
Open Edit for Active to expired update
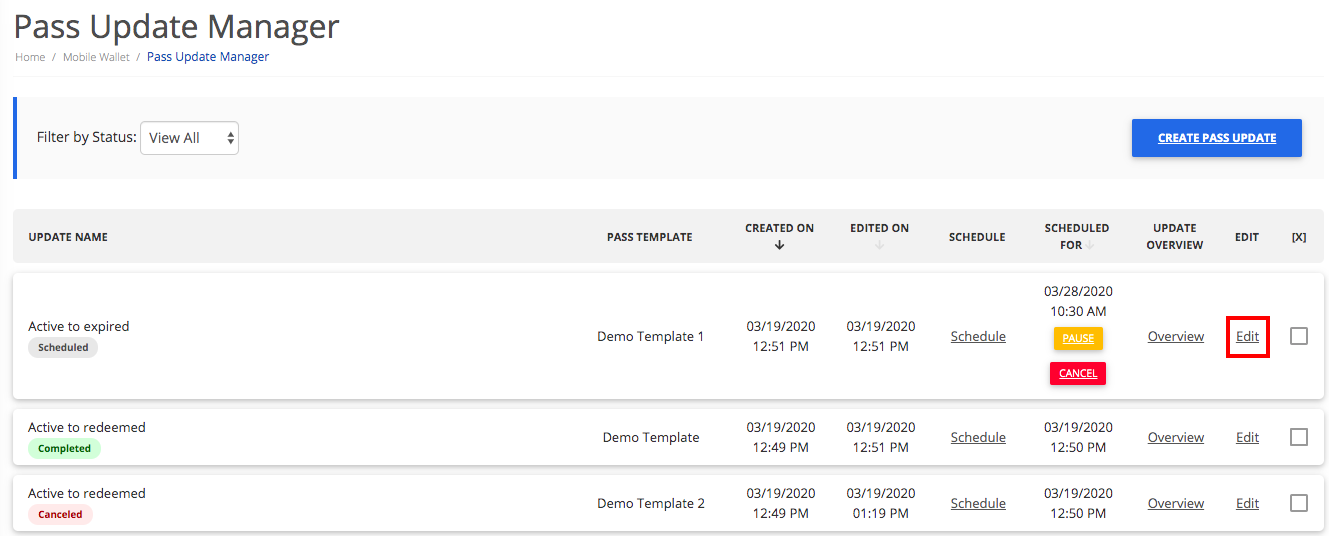pyautogui.click(x=1247, y=336)
